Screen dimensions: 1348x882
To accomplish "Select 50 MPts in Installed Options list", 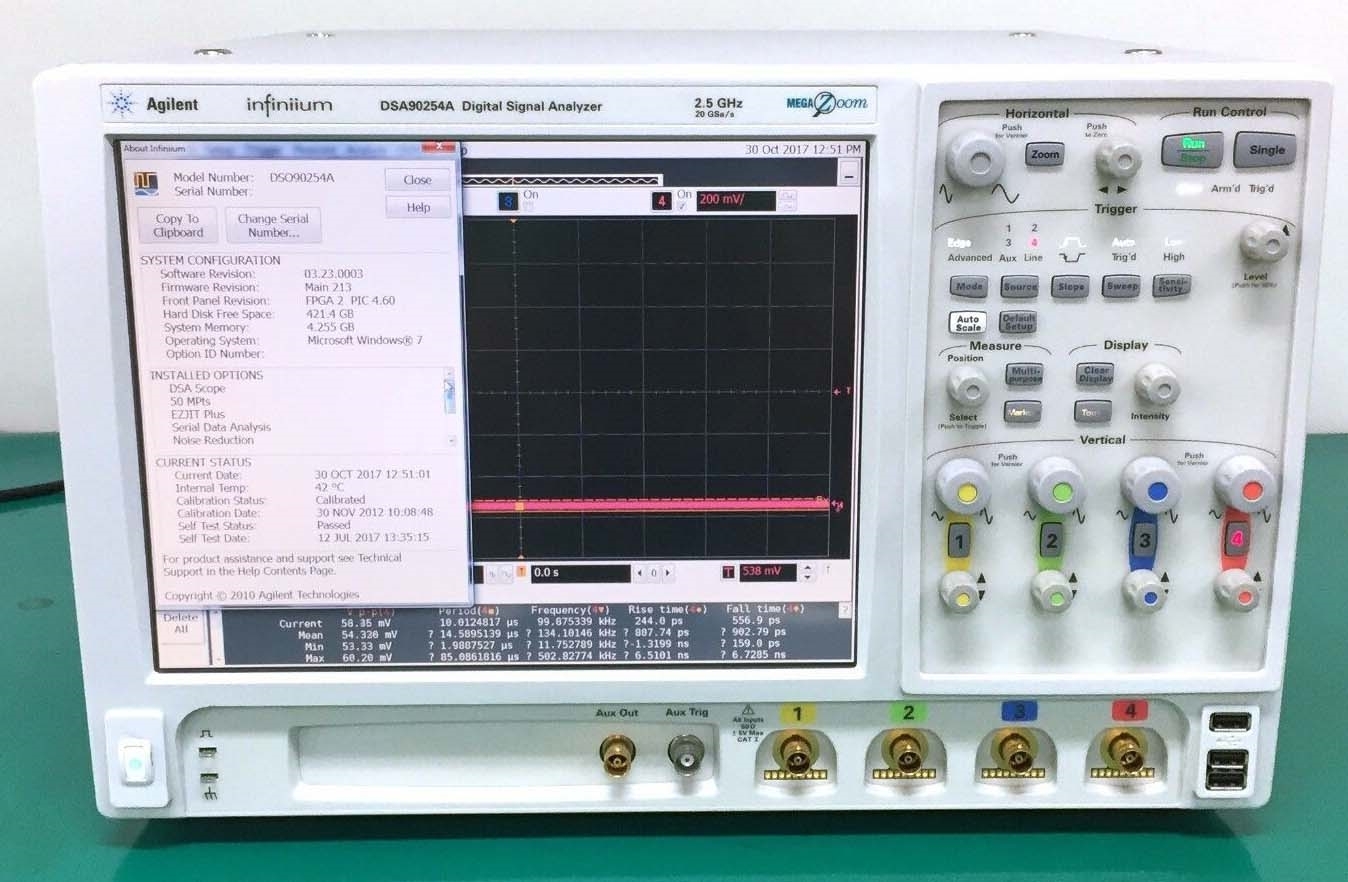I will [189, 401].
